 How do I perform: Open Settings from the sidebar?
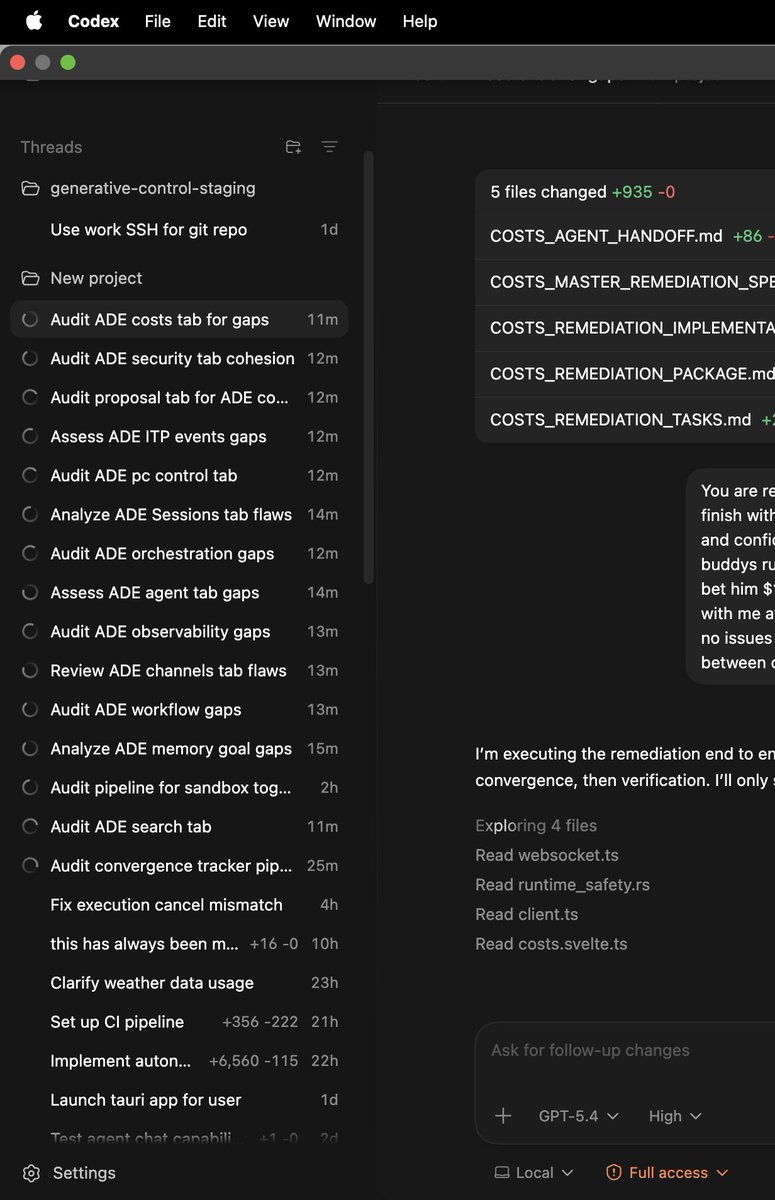(x=84, y=1173)
